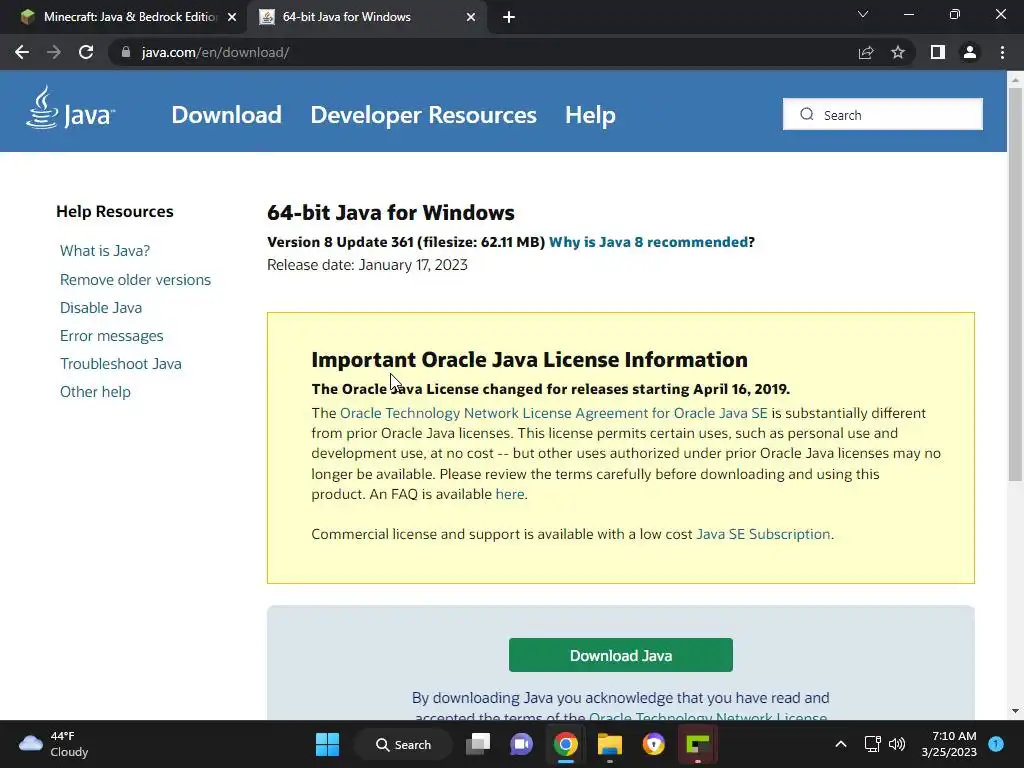Viewport: 1024px width, 768px height.
Task: Open the FAQ 'here' link
Action: 510,494
